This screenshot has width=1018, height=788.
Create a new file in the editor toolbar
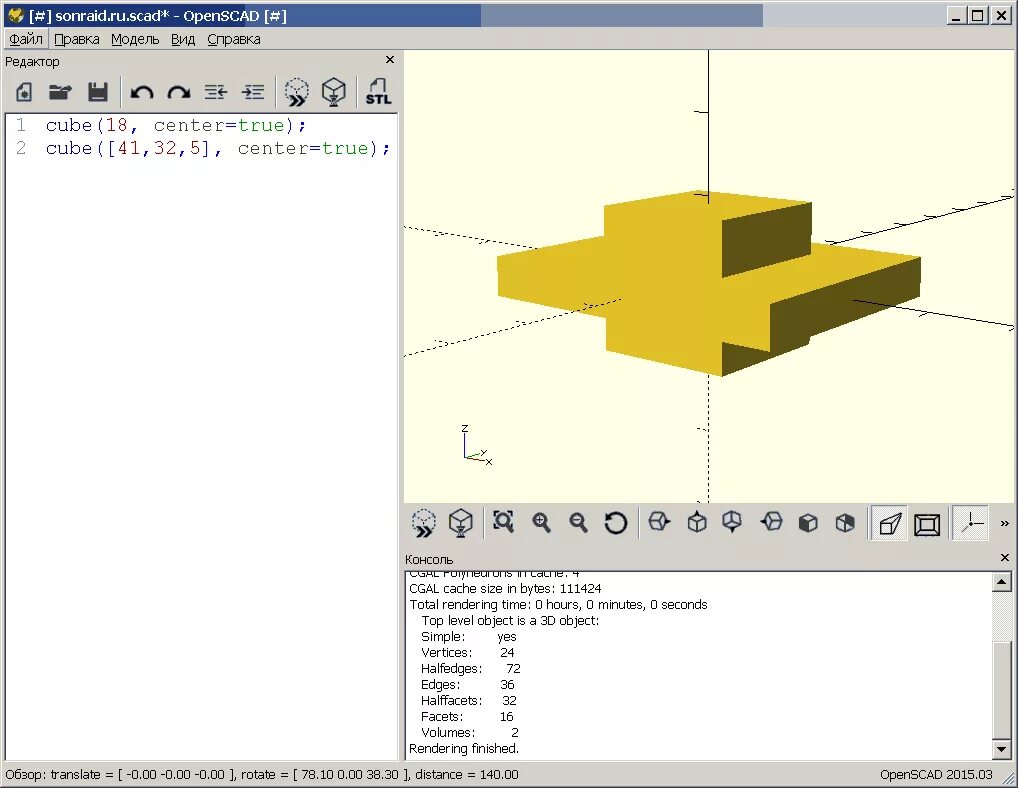pos(23,92)
